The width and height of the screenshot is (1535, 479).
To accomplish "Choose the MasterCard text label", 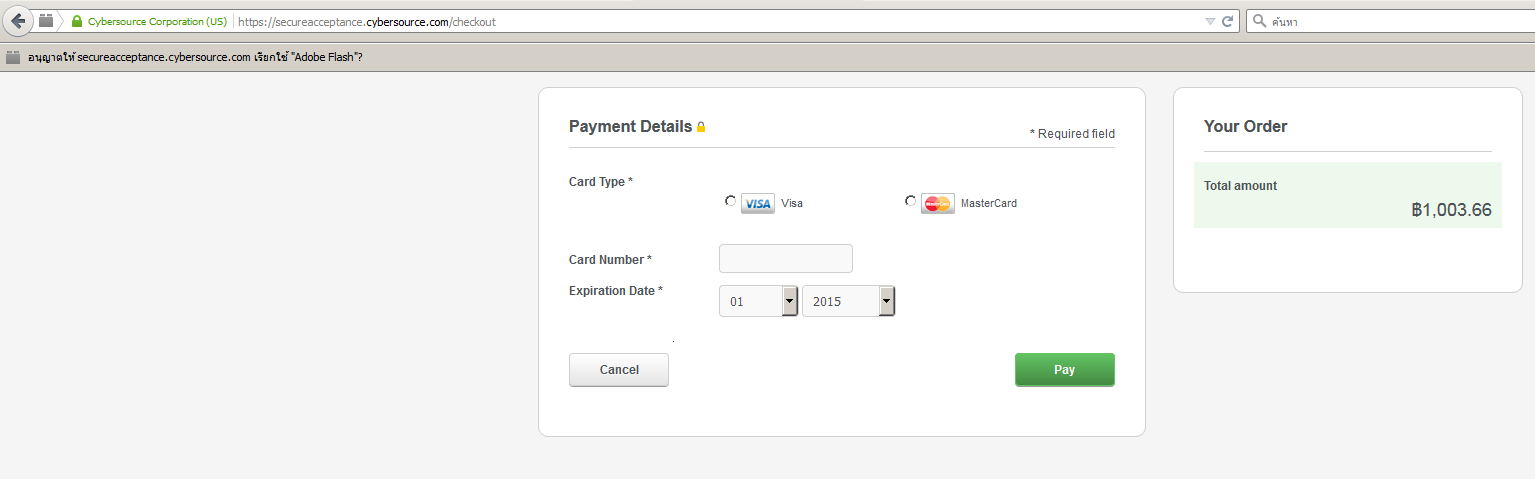I will (989, 203).
